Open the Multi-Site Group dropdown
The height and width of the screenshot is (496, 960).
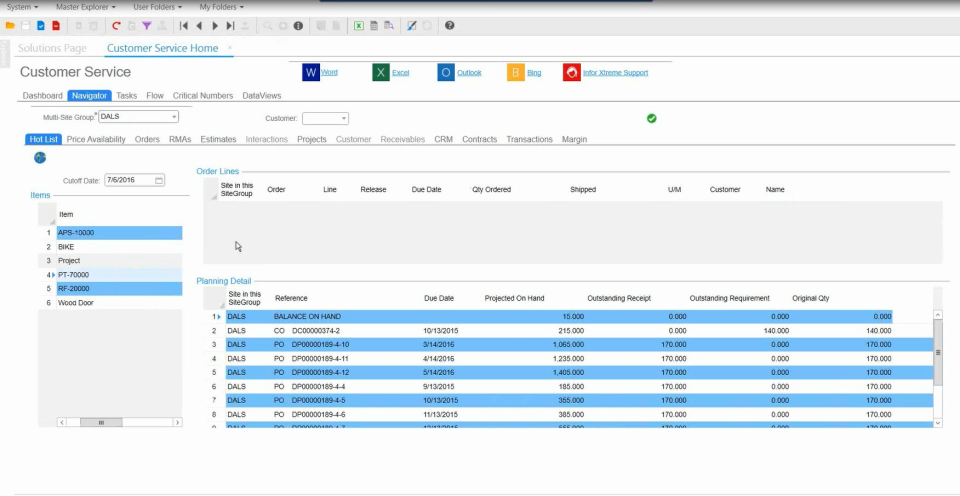[x=174, y=116]
